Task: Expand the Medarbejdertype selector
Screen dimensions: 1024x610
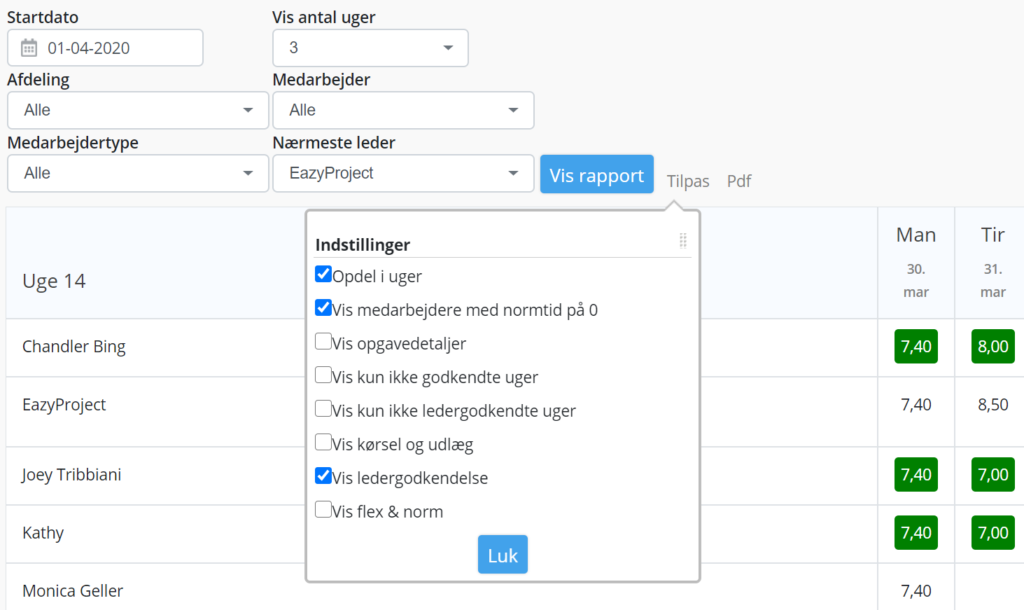Action: [138, 173]
